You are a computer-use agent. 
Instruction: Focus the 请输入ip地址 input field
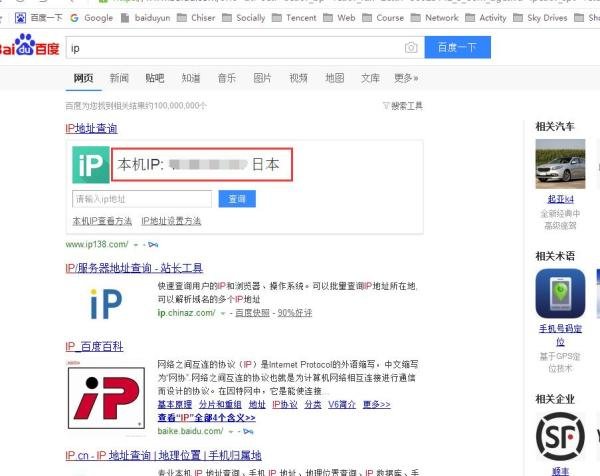(142, 199)
